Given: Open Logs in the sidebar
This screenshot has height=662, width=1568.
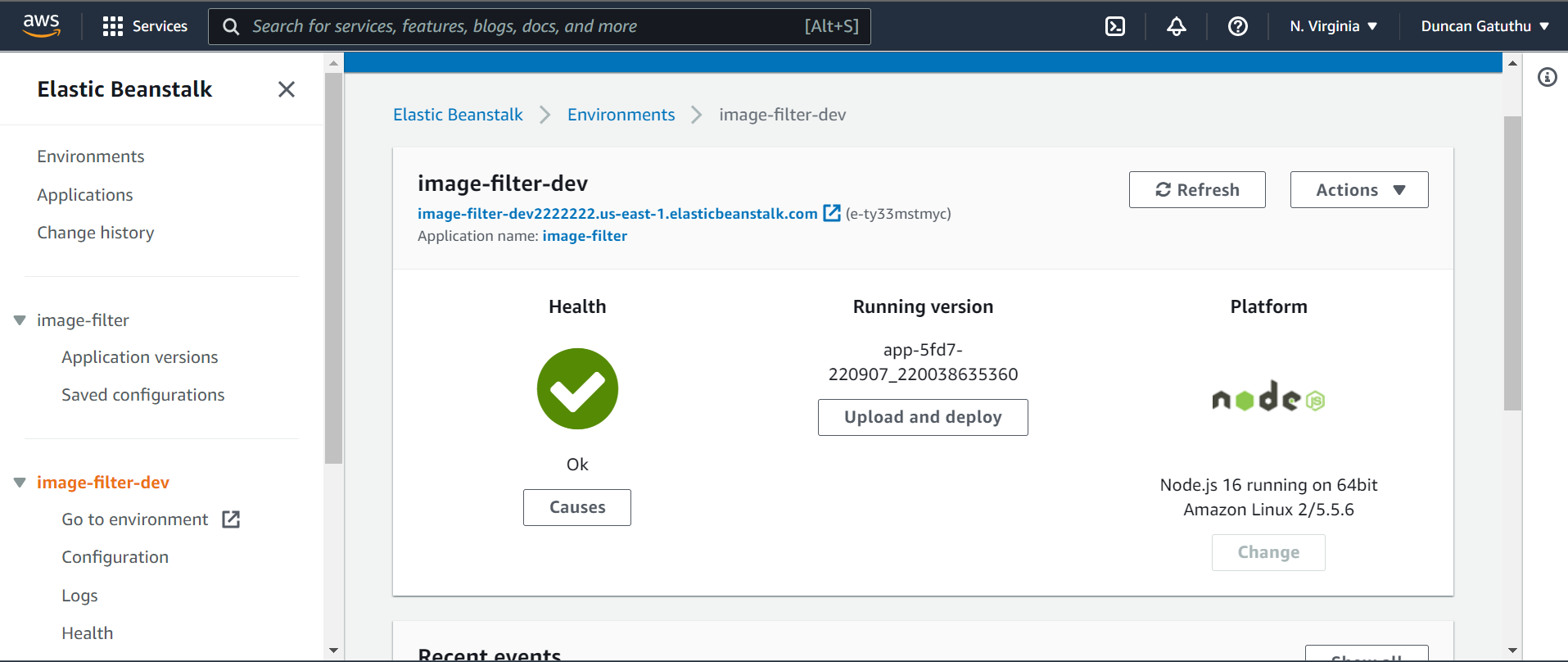Looking at the screenshot, I should 79,596.
